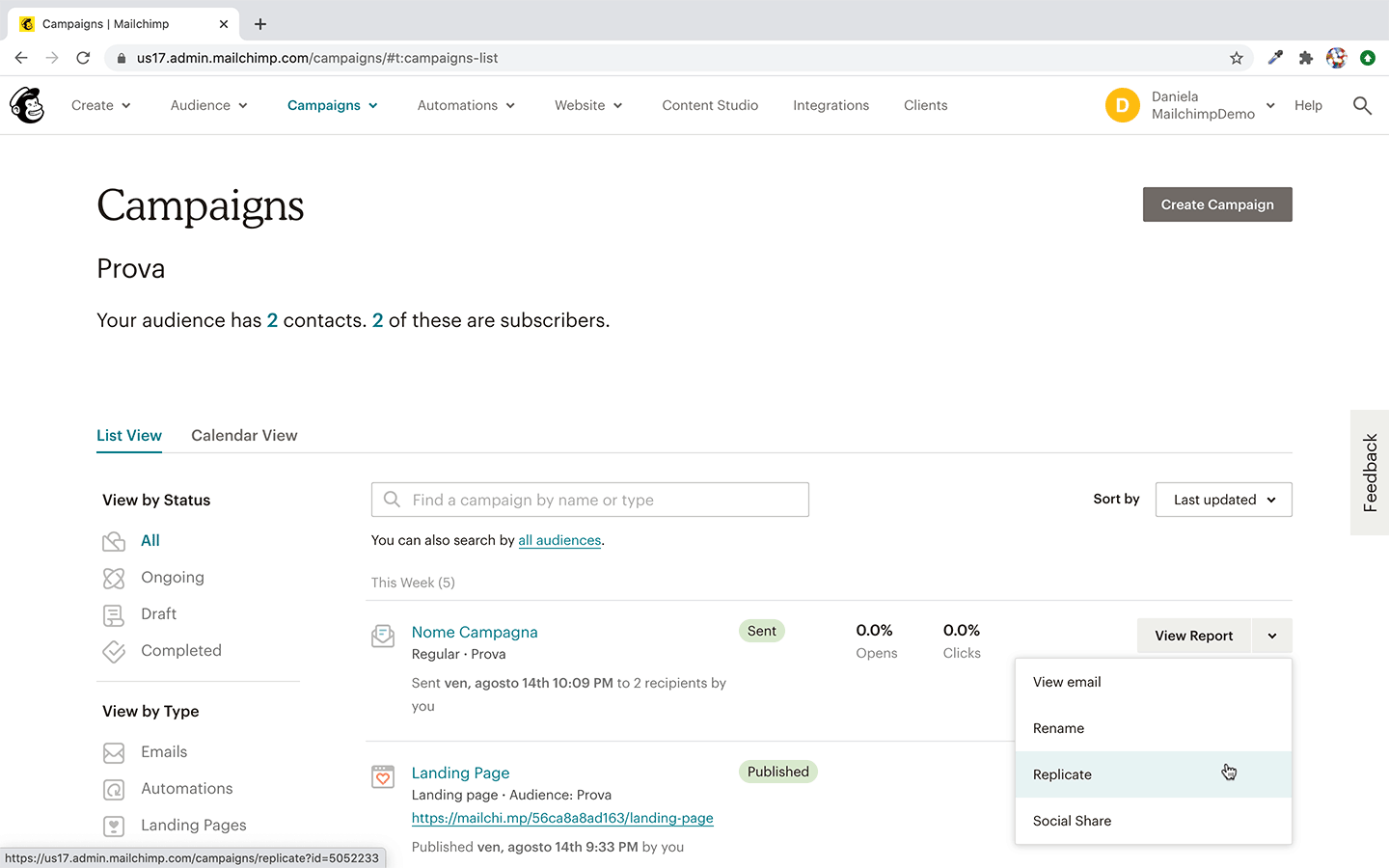Open the Sort by Last updated dropdown
The image size is (1389, 868).
pyautogui.click(x=1223, y=500)
